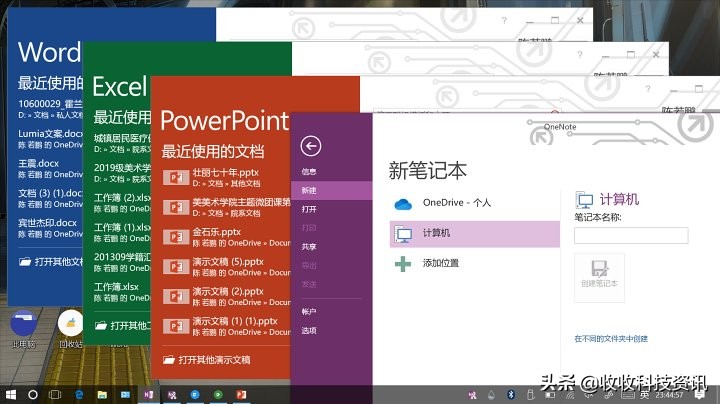Select the 计算机 location for new notebook
Viewport: 720px width, 404px height.
click(x=474, y=234)
